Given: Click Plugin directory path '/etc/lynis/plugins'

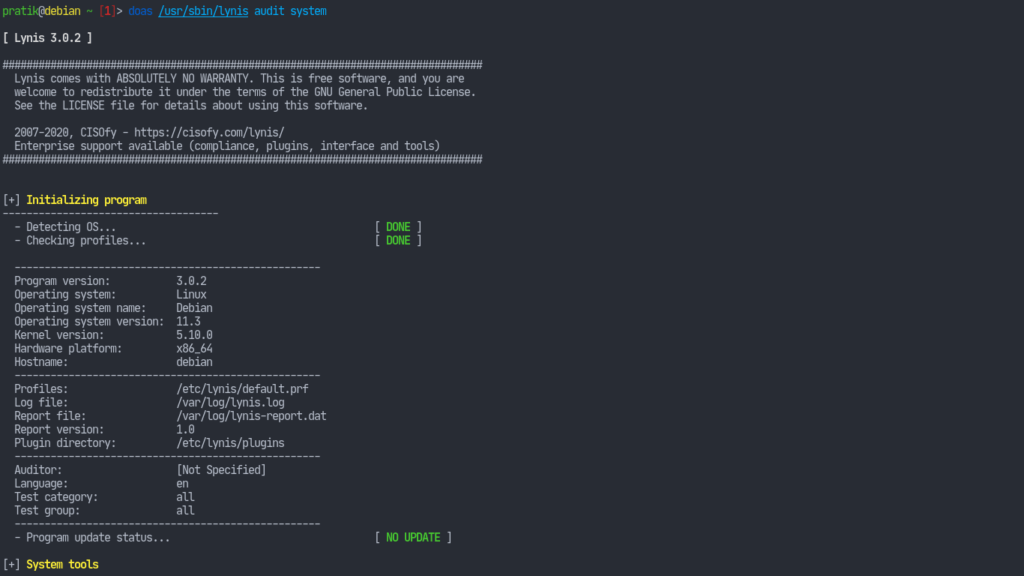Looking at the screenshot, I should [231, 443].
